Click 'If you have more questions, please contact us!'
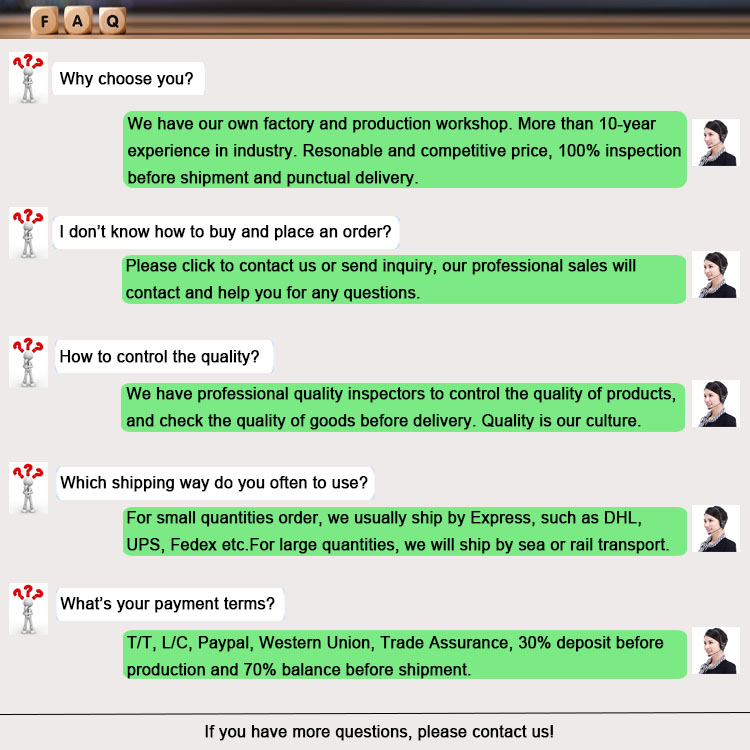Viewport: 750px width, 750px height. pyautogui.click(x=379, y=732)
